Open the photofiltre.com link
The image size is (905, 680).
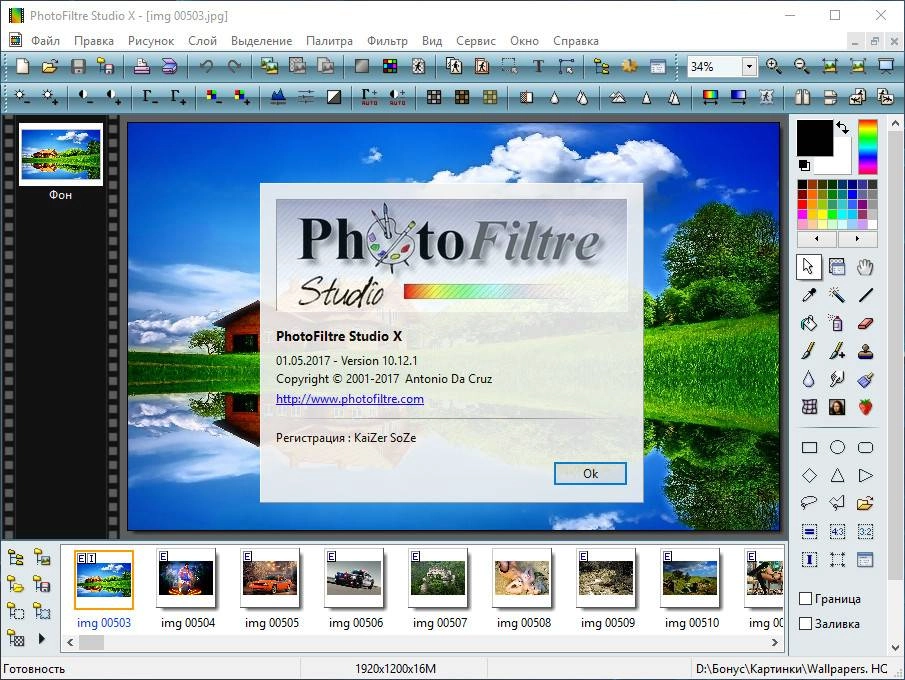[x=350, y=399]
